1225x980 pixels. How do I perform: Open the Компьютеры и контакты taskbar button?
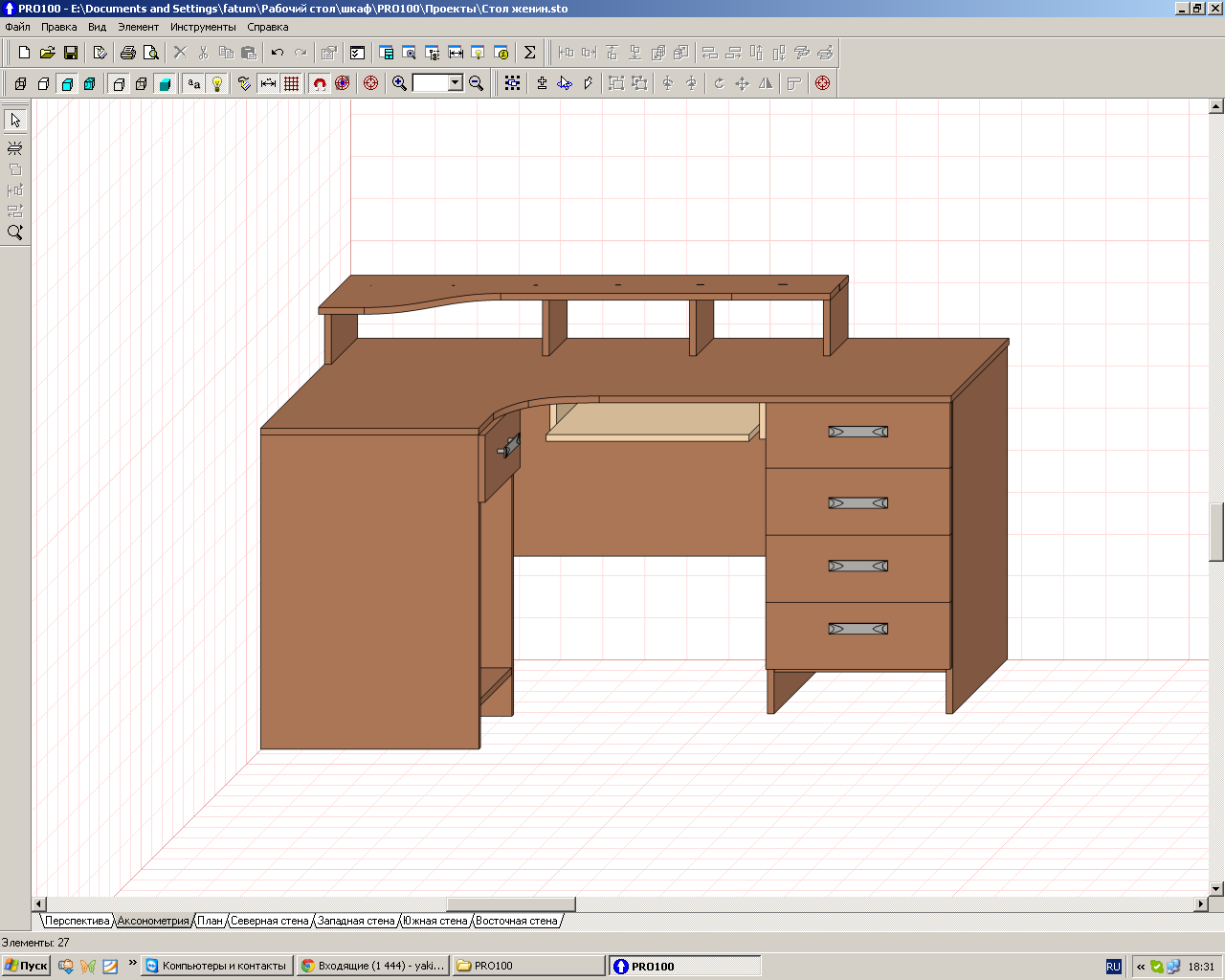point(215,966)
